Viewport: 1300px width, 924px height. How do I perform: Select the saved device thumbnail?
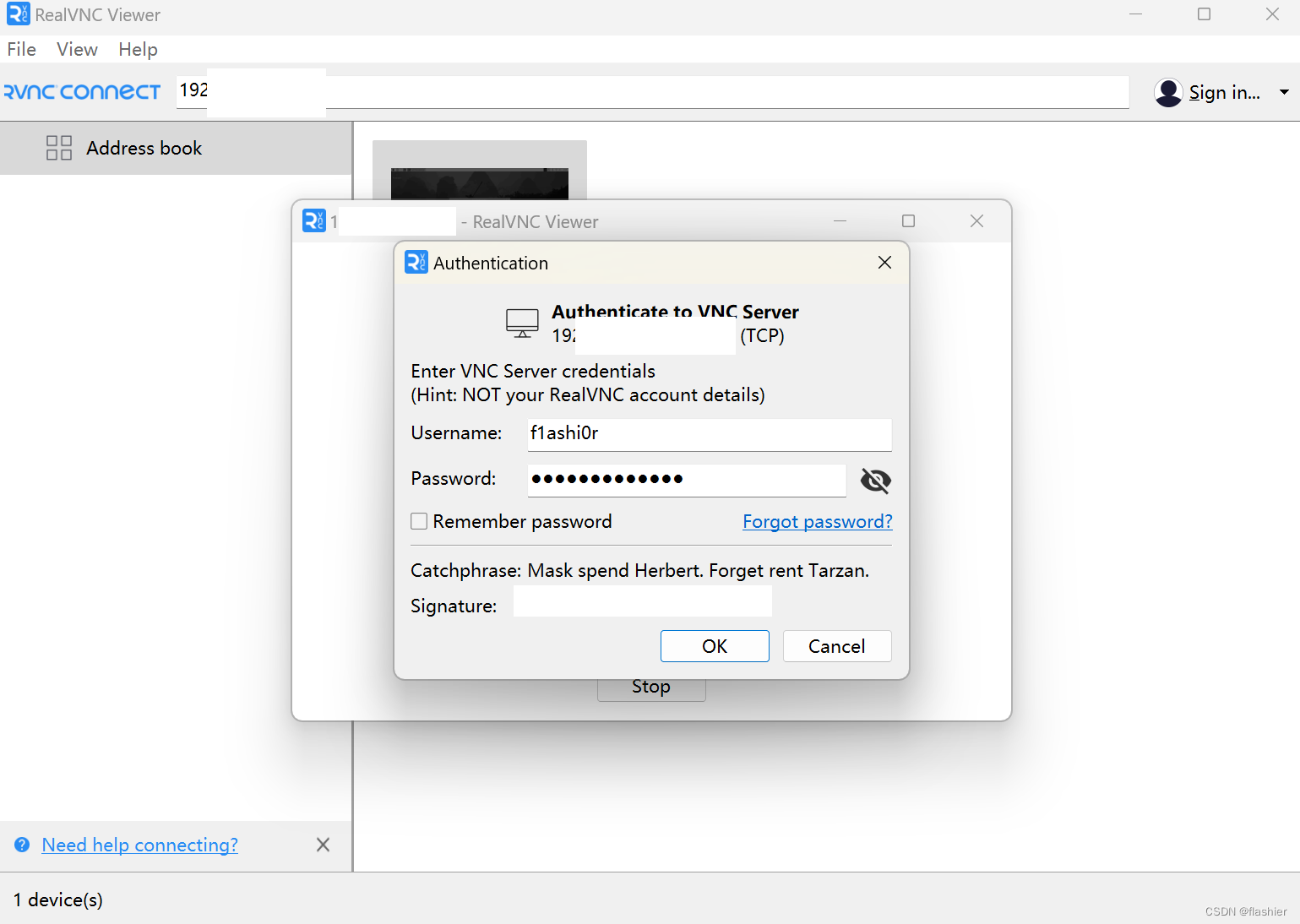pyautogui.click(x=479, y=170)
